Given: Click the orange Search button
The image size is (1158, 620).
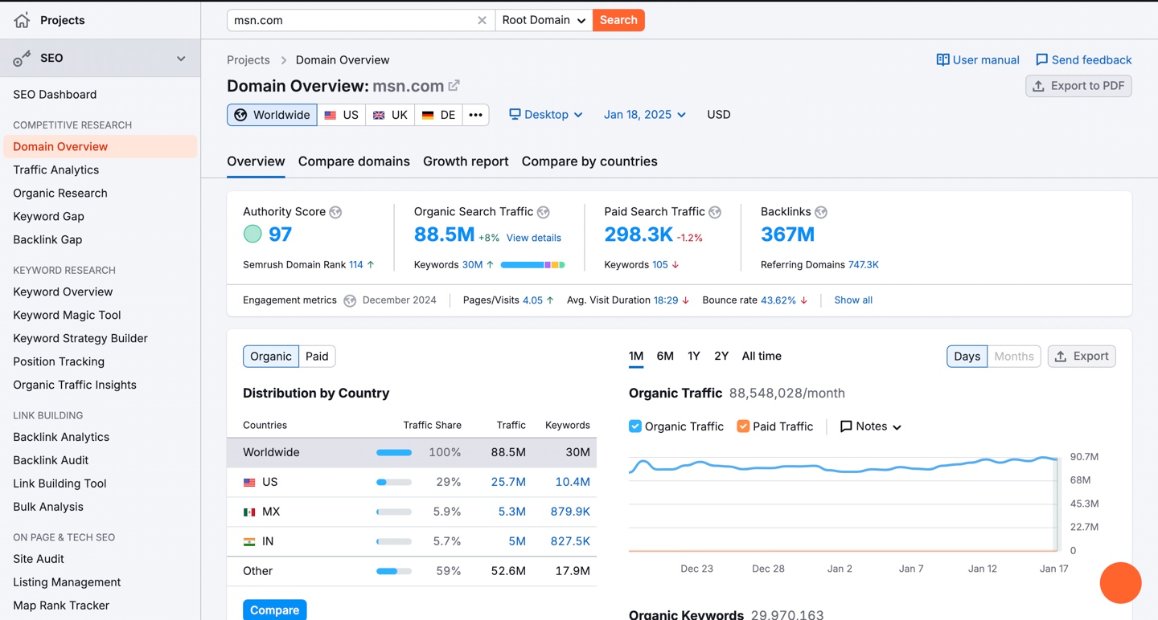Looking at the screenshot, I should tap(618, 20).
